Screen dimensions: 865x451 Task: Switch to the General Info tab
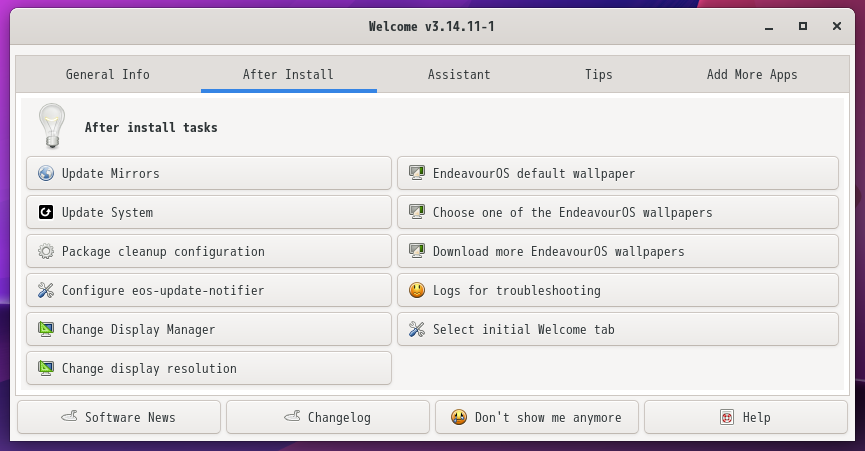click(108, 74)
